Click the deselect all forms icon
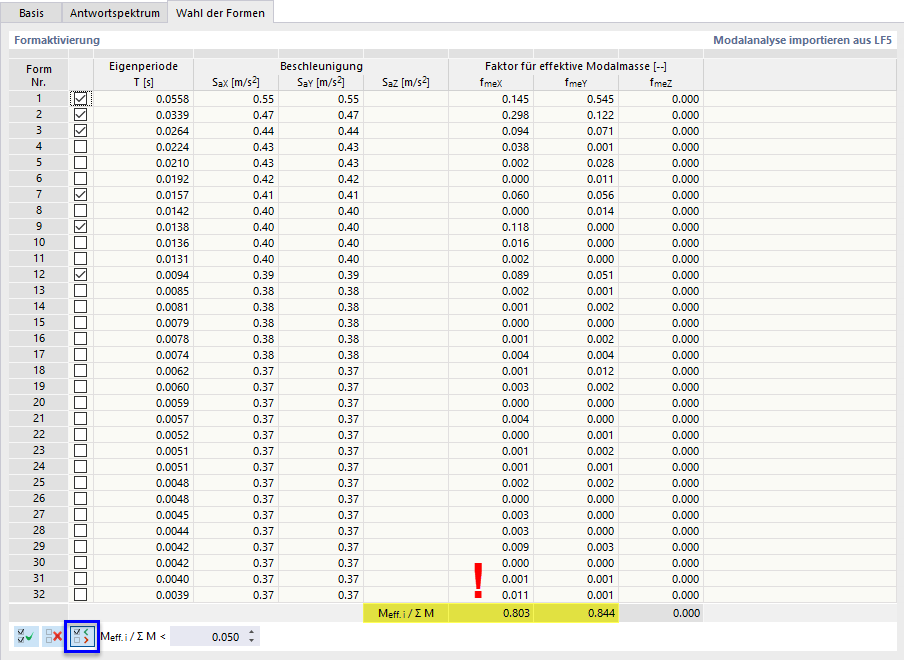Image resolution: width=904 pixels, height=660 pixels. pyautogui.click(x=54, y=636)
